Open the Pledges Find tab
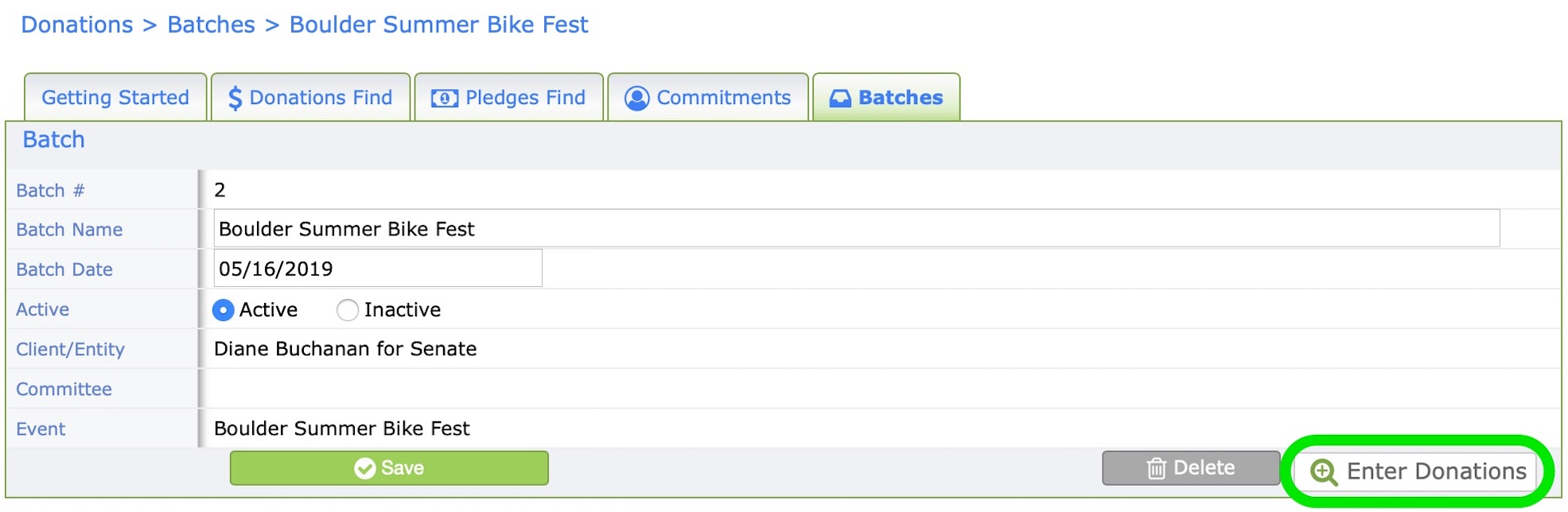 click(x=509, y=97)
